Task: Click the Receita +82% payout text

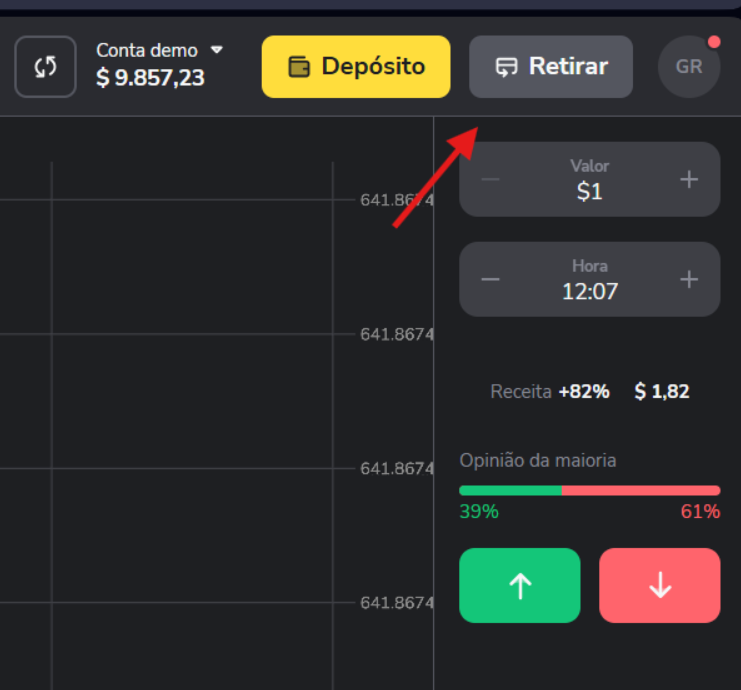Action: 550,391
